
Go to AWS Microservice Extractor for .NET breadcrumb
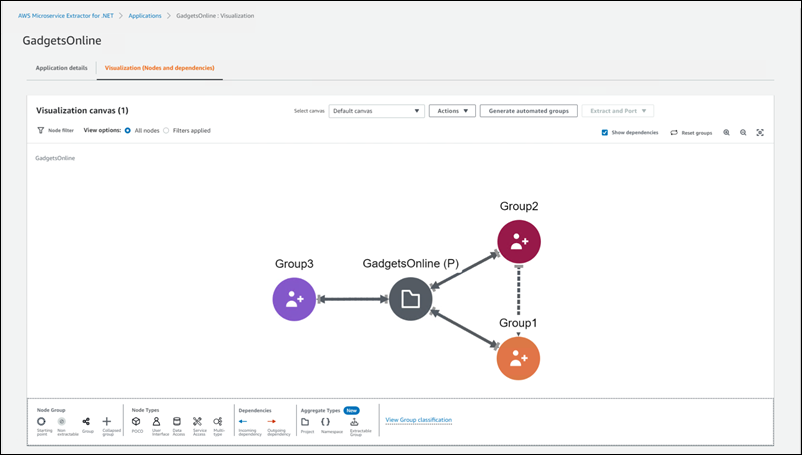click(66, 16)
